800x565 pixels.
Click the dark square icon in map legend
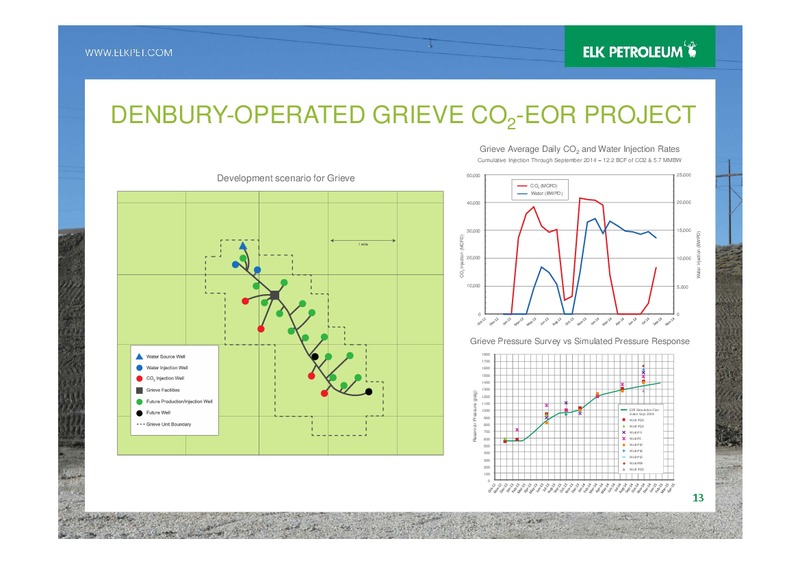coord(139,390)
